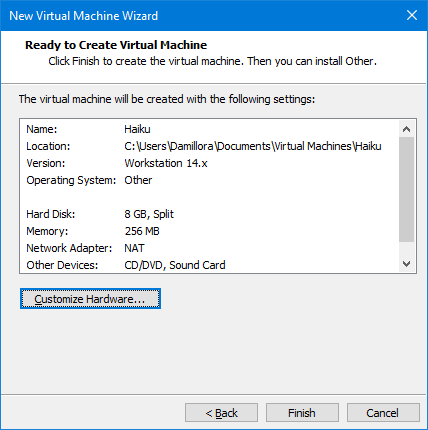Select the Location path value
The image size is (428, 430).
click(253, 146)
